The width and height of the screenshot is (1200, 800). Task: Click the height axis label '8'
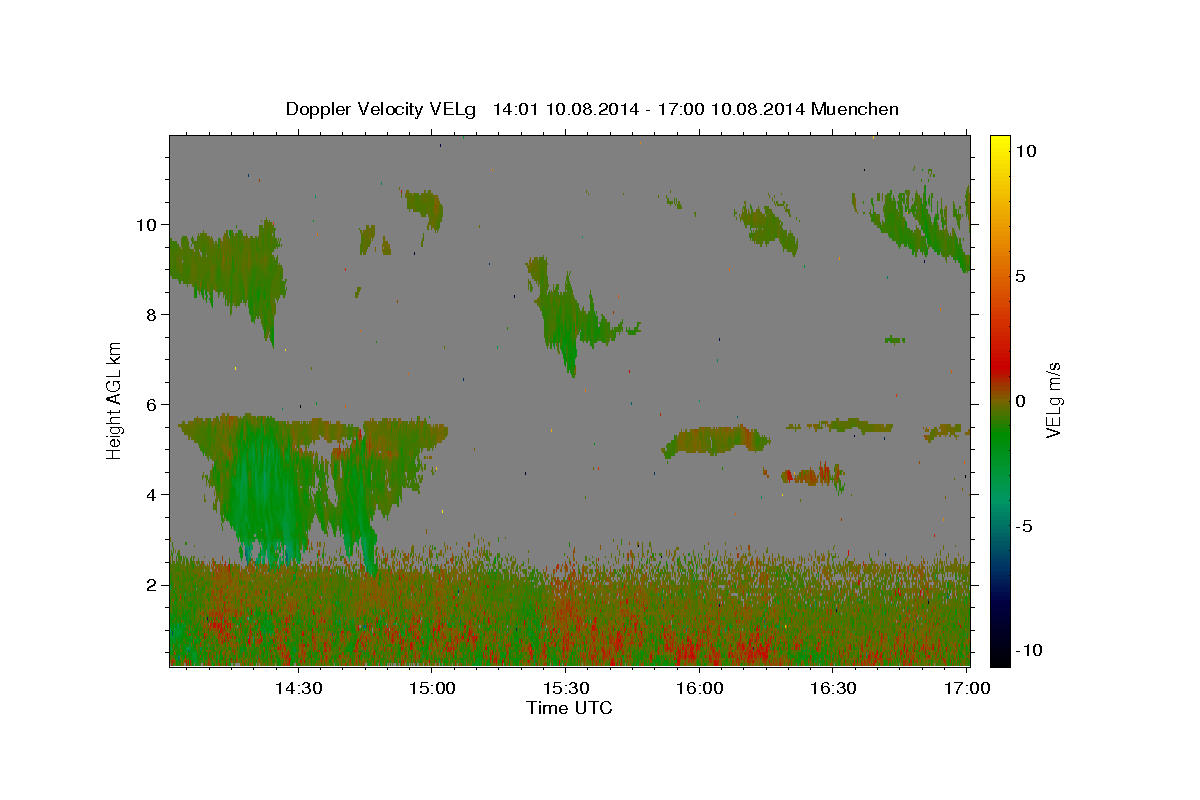(150, 315)
